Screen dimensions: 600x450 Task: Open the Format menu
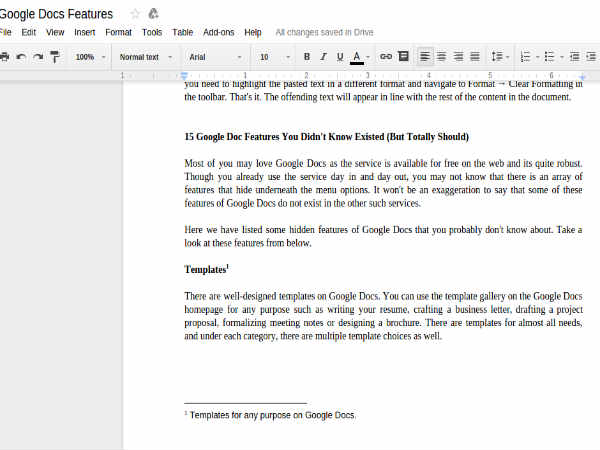pyautogui.click(x=118, y=32)
